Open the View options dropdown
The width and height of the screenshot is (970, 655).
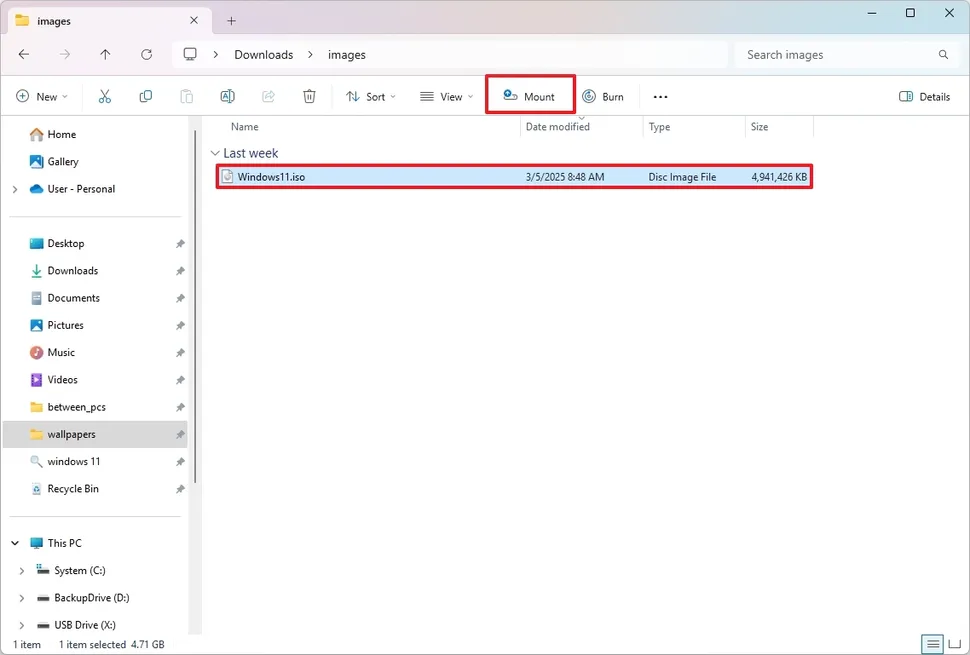tap(446, 96)
